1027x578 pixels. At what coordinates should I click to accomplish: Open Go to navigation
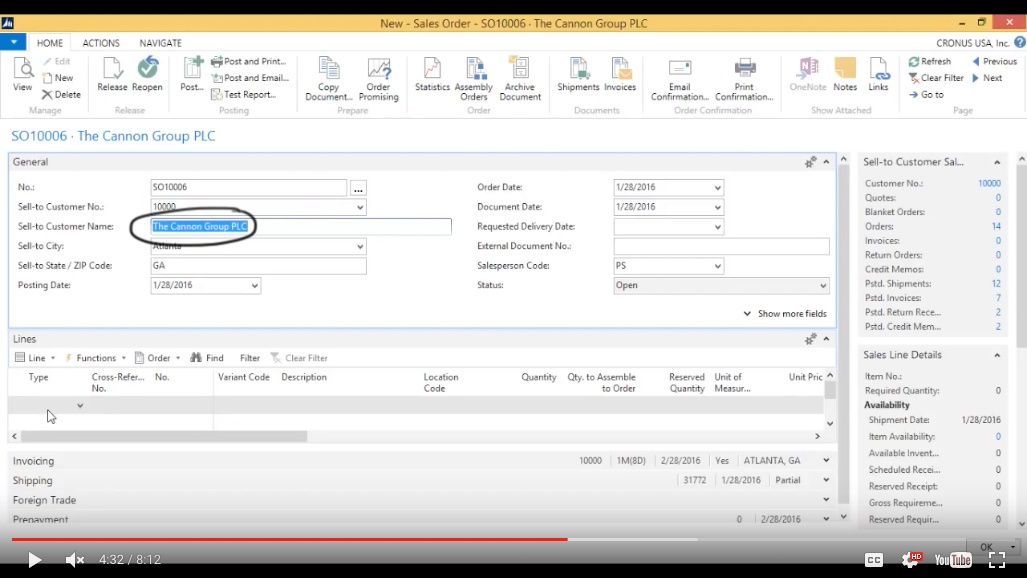click(x=925, y=94)
